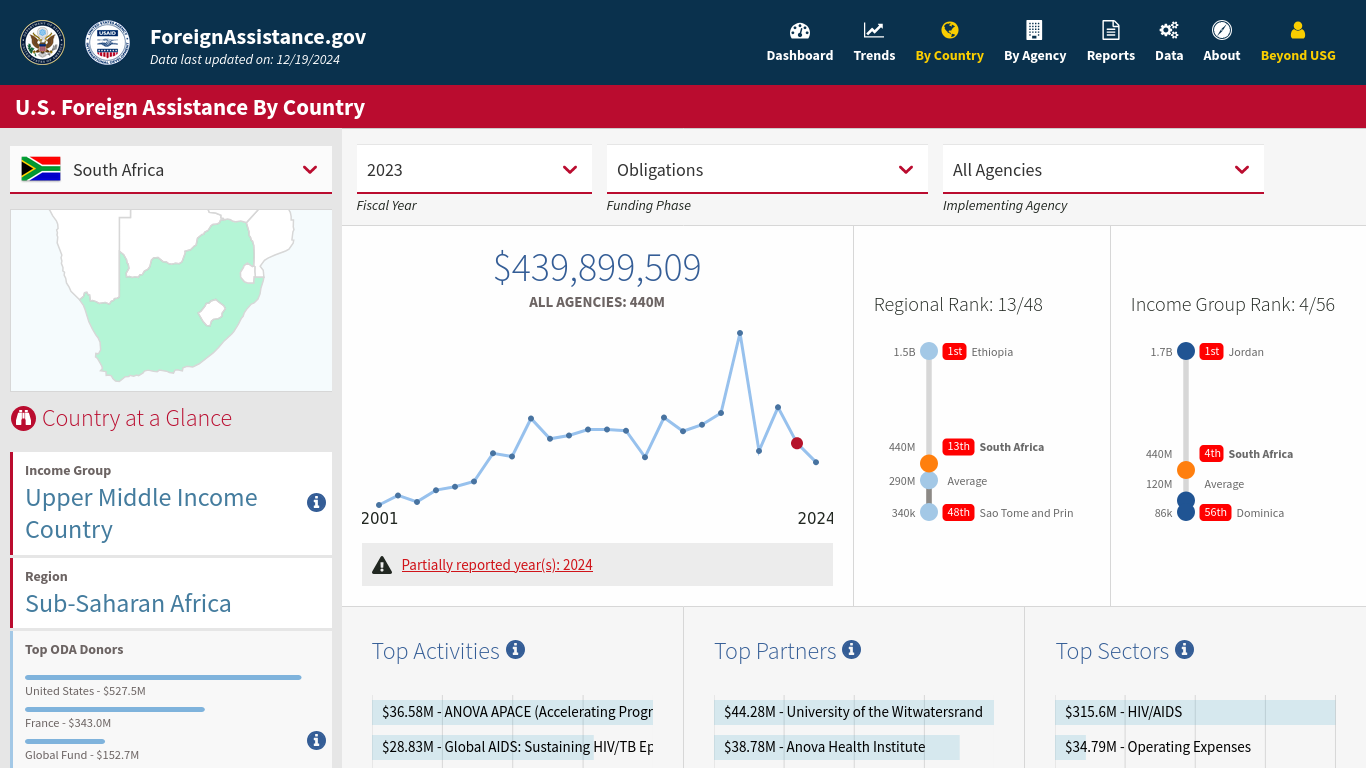Click the State Department seal logo
The width and height of the screenshot is (1366, 768).
42,43
